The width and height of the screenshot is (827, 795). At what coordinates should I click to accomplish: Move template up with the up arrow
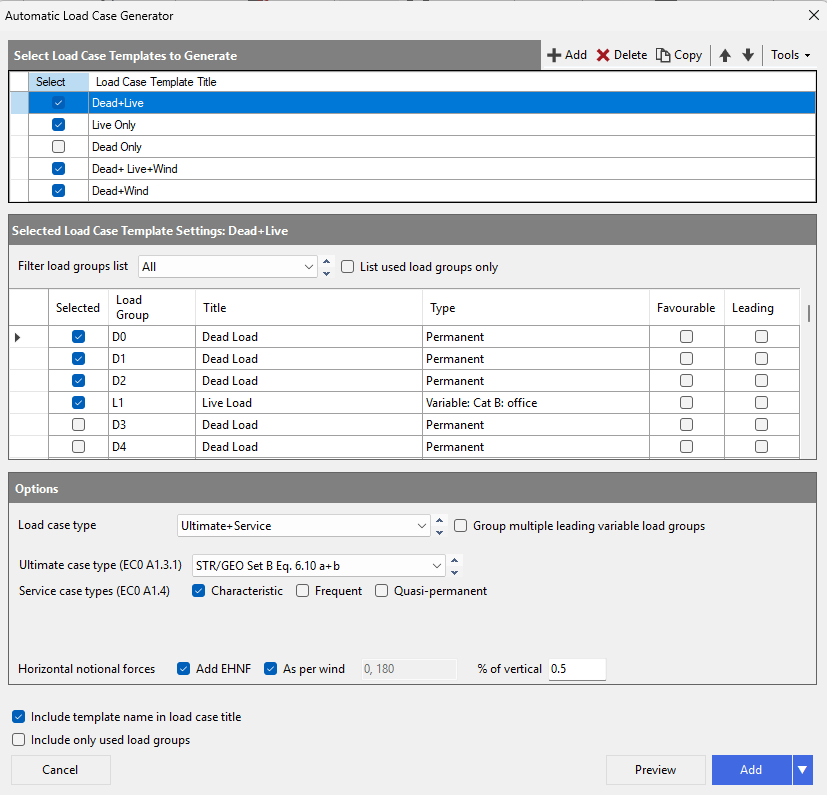pos(726,55)
